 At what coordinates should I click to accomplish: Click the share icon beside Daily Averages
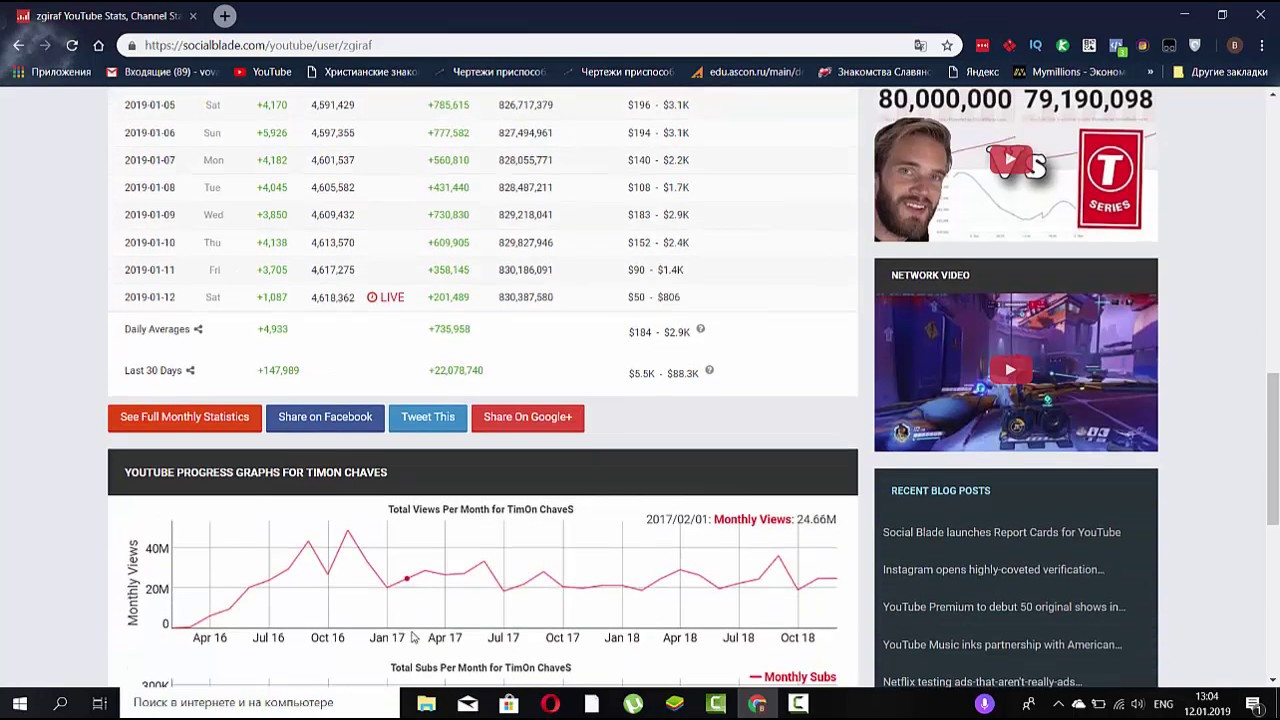[x=198, y=329]
